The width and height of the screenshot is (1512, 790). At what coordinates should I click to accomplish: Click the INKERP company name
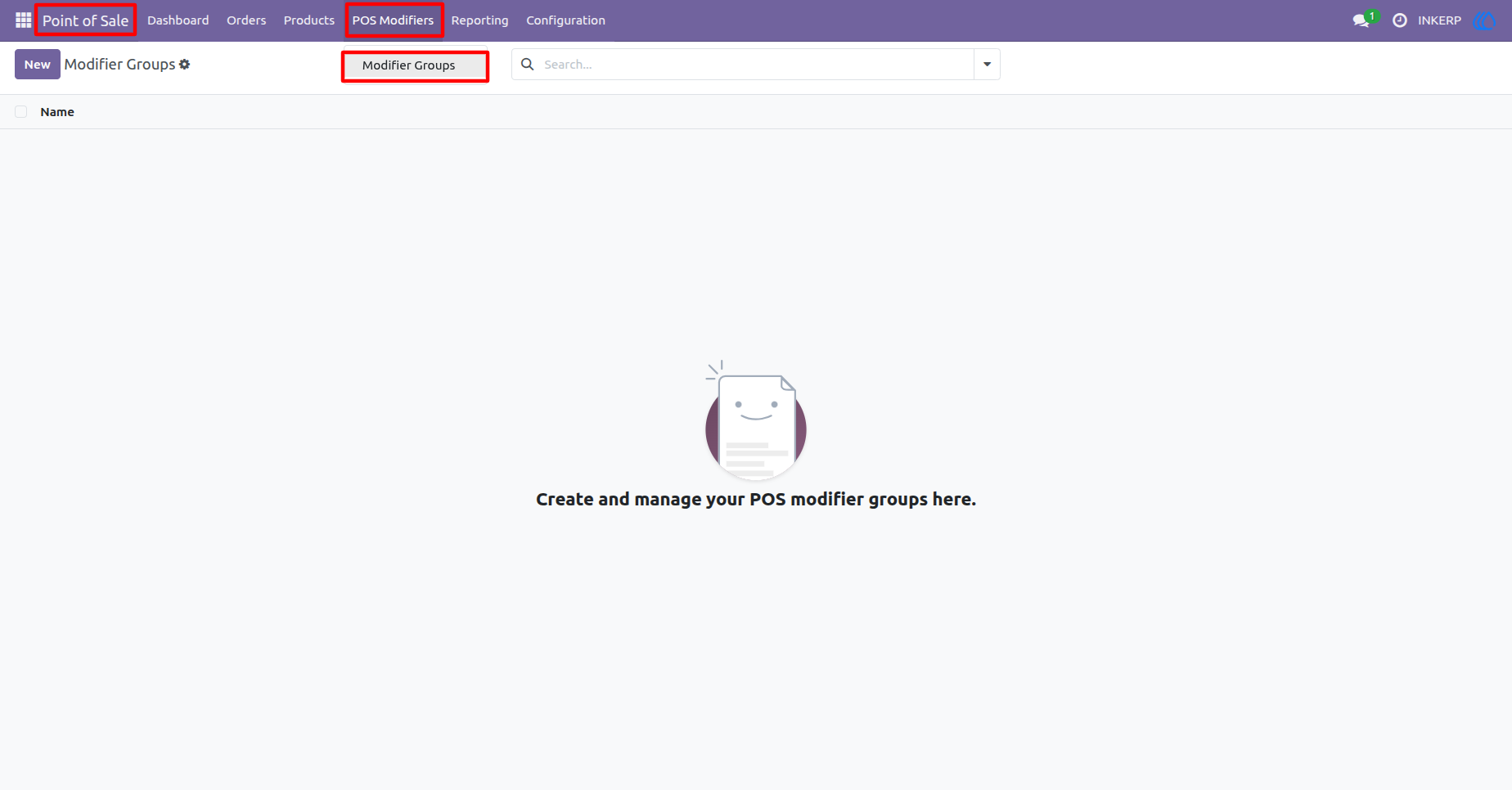tap(1439, 20)
